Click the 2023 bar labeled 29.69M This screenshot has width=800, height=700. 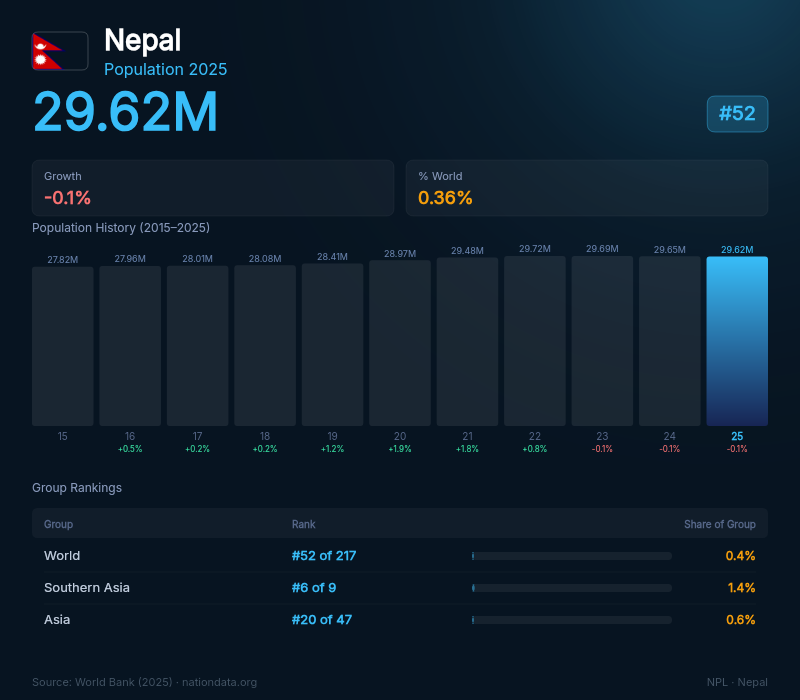pyautogui.click(x=602, y=341)
